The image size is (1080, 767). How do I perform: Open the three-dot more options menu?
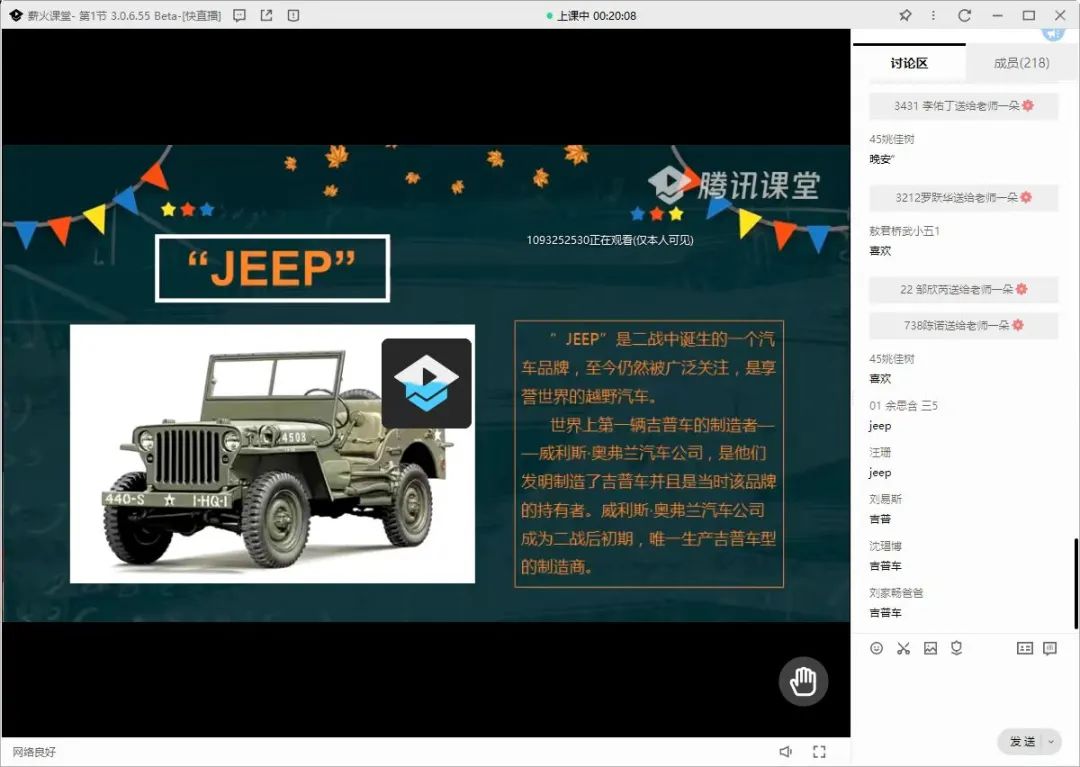point(933,15)
